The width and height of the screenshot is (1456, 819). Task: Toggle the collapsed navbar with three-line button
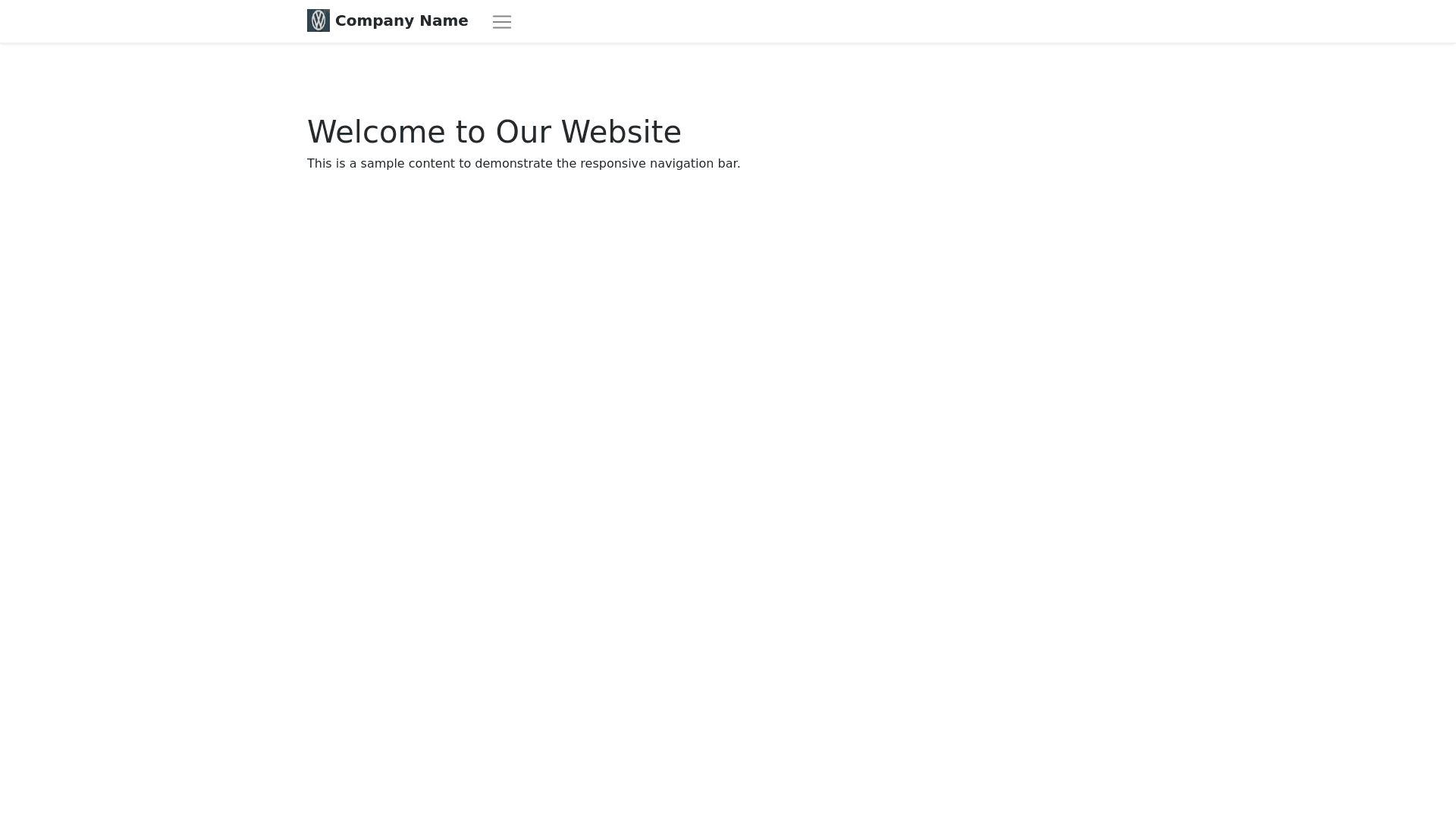502,22
